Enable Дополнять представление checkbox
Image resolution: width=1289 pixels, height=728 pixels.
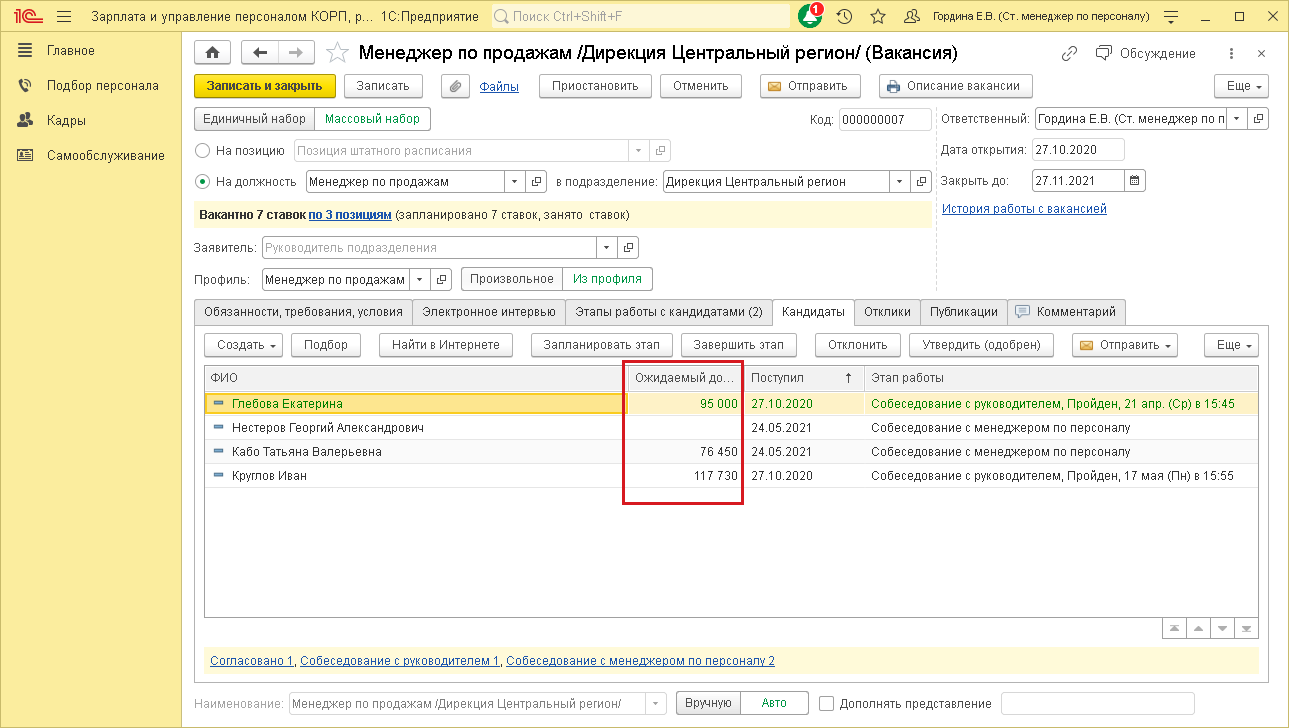click(826, 703)
